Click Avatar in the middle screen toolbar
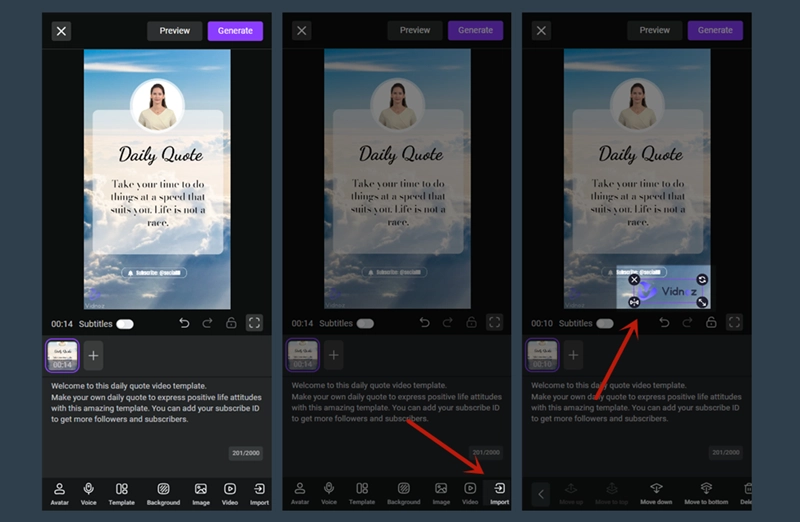Screen dimensions: 800x522 point(299,494)
